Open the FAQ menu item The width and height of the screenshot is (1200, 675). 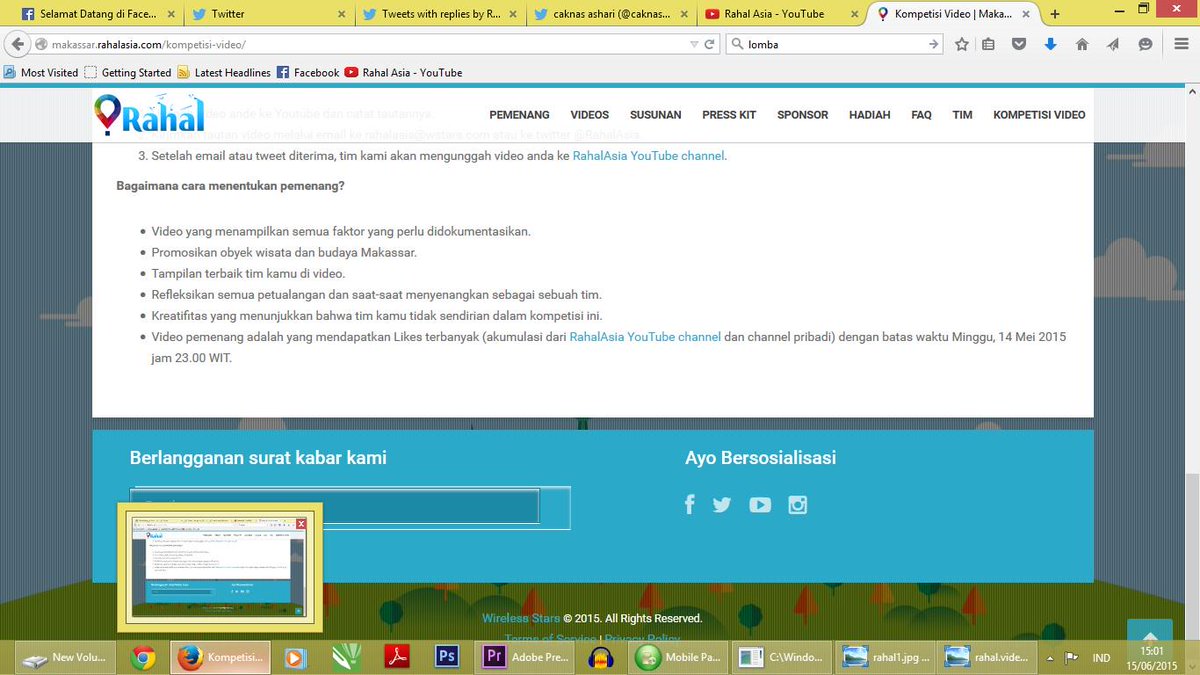pyautogui.click(x=921, y=115)
